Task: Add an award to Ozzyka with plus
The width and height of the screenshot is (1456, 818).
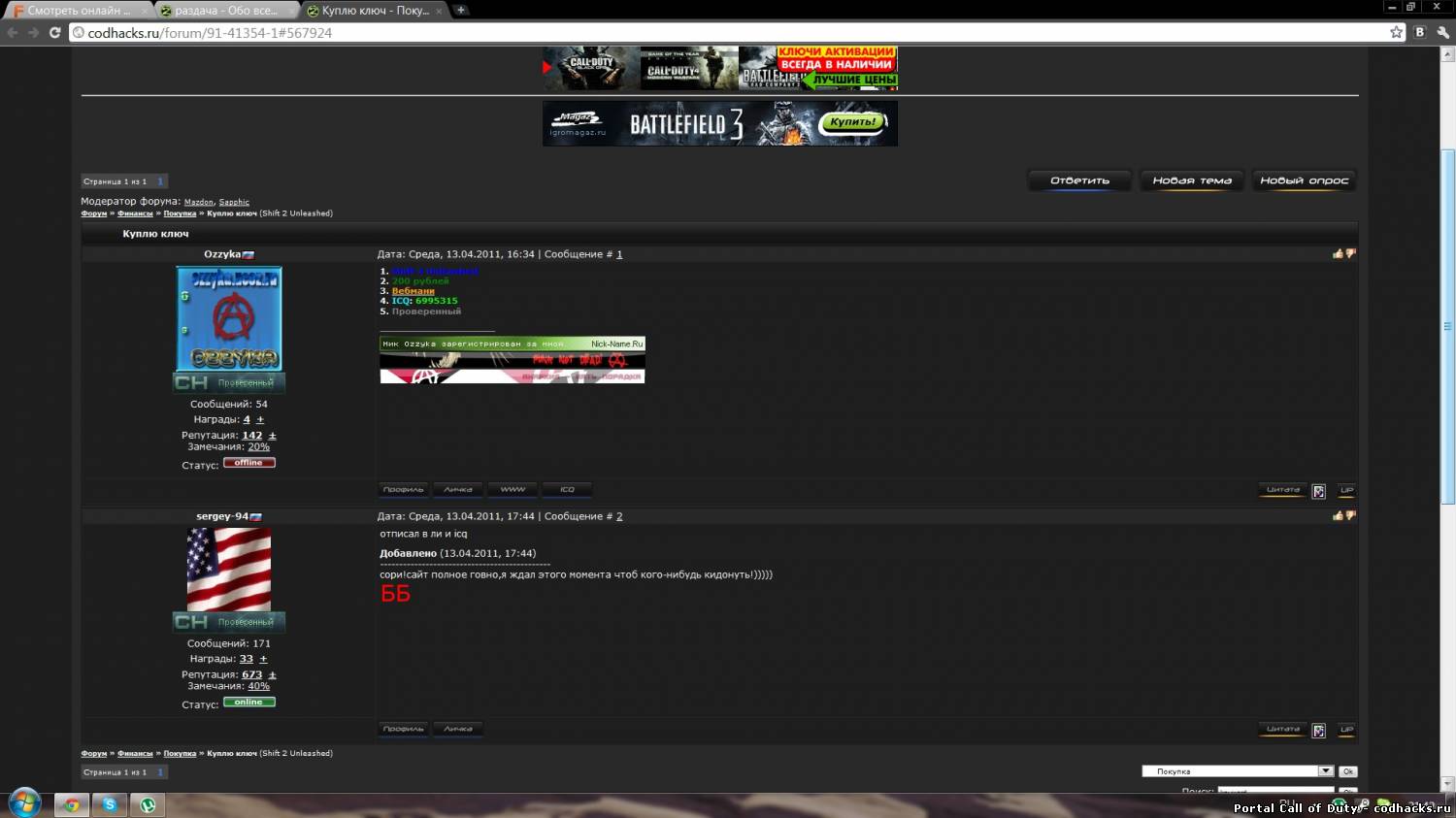Action: click(260, 419)
